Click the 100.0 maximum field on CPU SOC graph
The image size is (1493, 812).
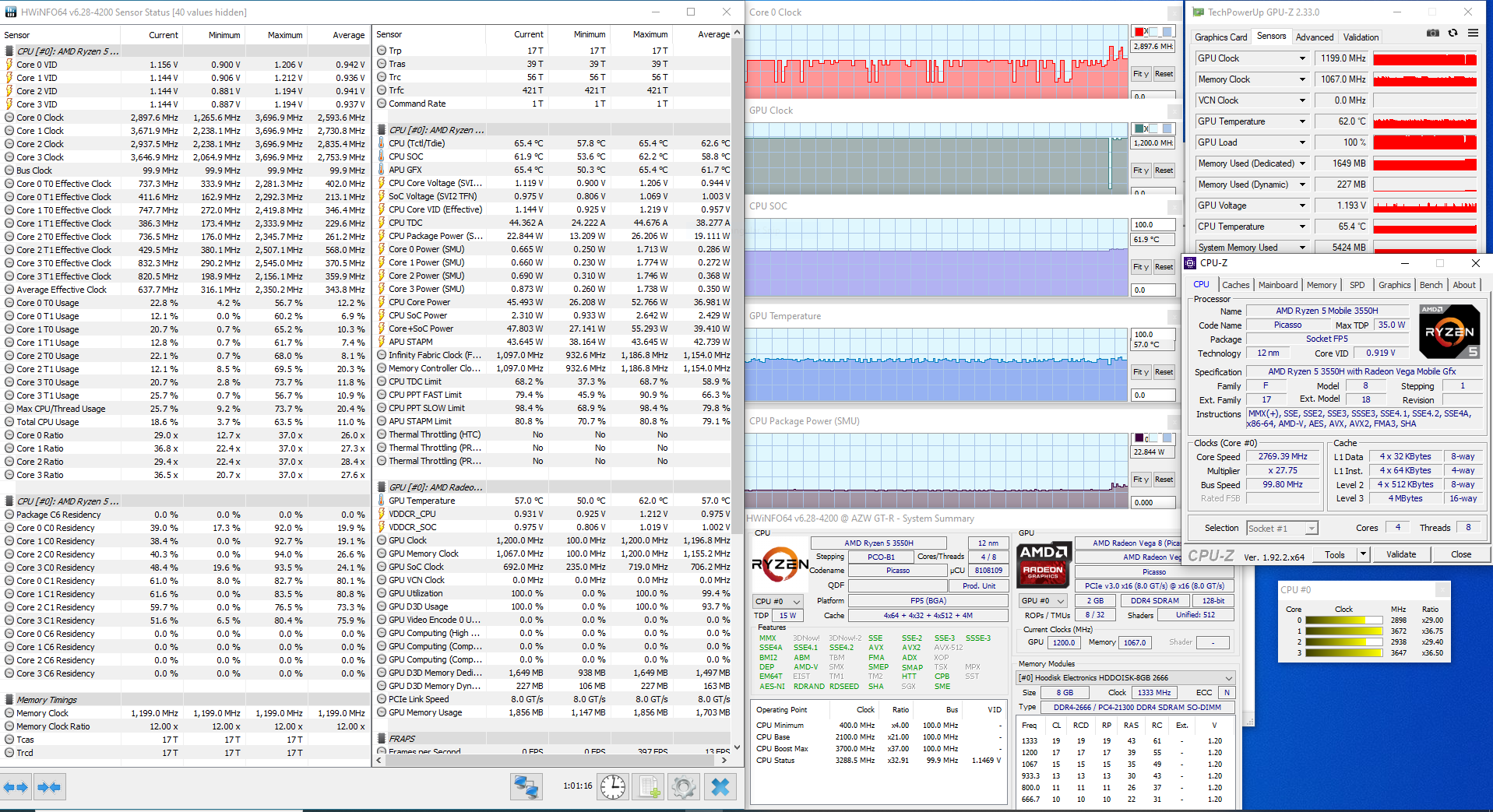pyautogui.click(x=1153, y=225)
